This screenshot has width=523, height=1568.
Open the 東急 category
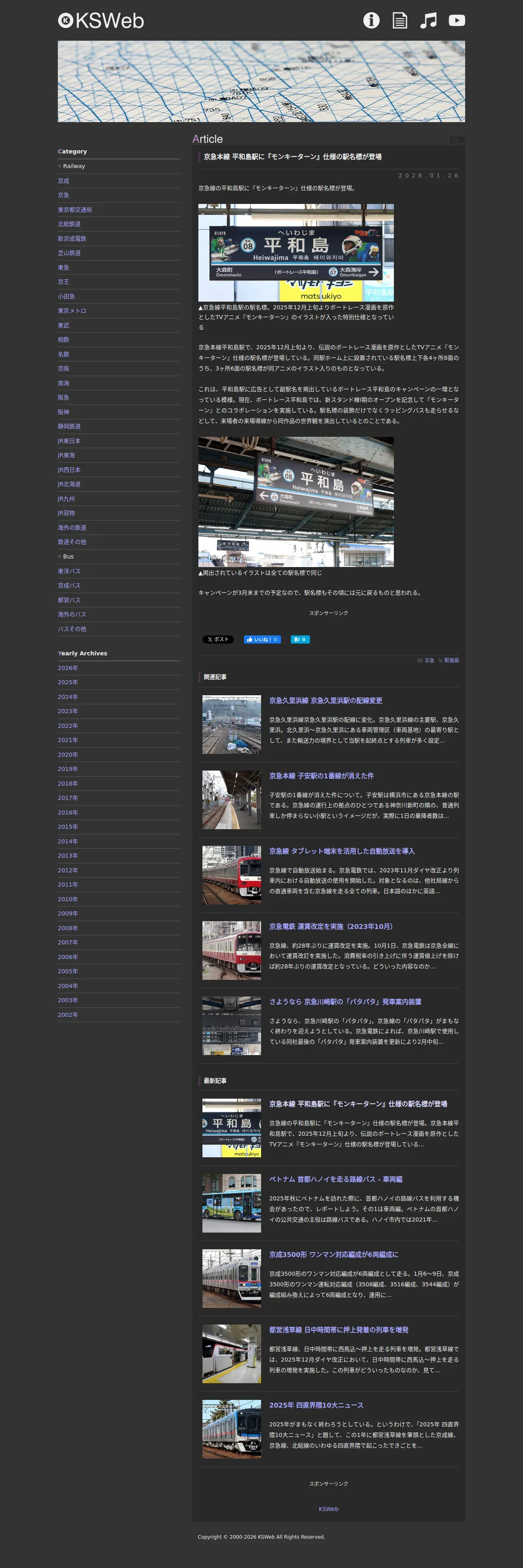pyautogui.click(x=63, y=267)
